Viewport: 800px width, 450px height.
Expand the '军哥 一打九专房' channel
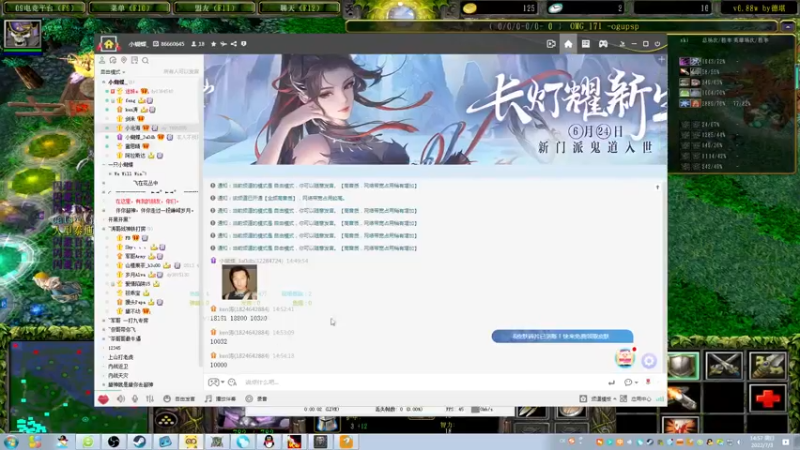pos(104,320)
